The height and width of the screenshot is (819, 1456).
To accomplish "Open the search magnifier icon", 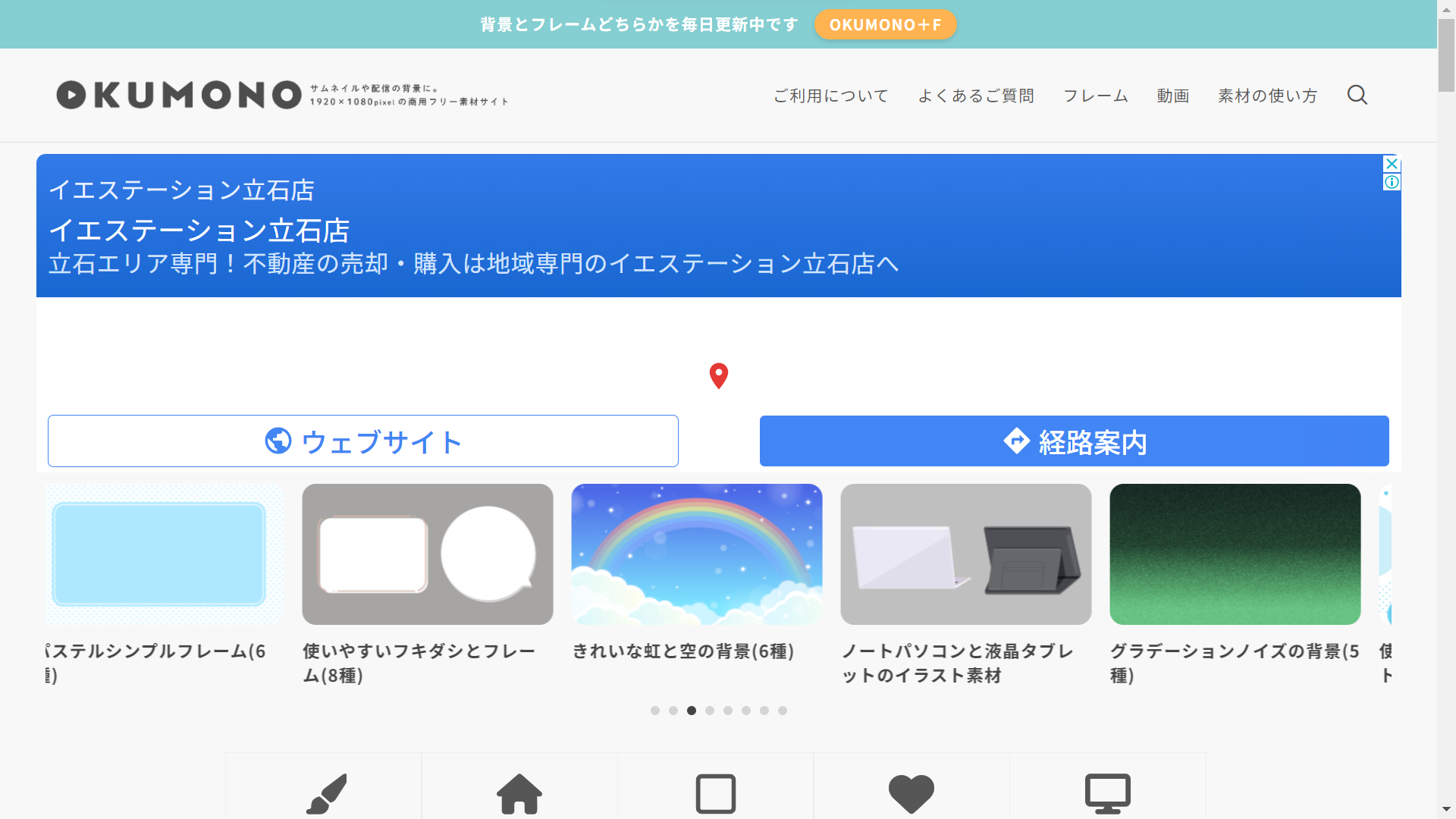I will tap(1357, 96).
